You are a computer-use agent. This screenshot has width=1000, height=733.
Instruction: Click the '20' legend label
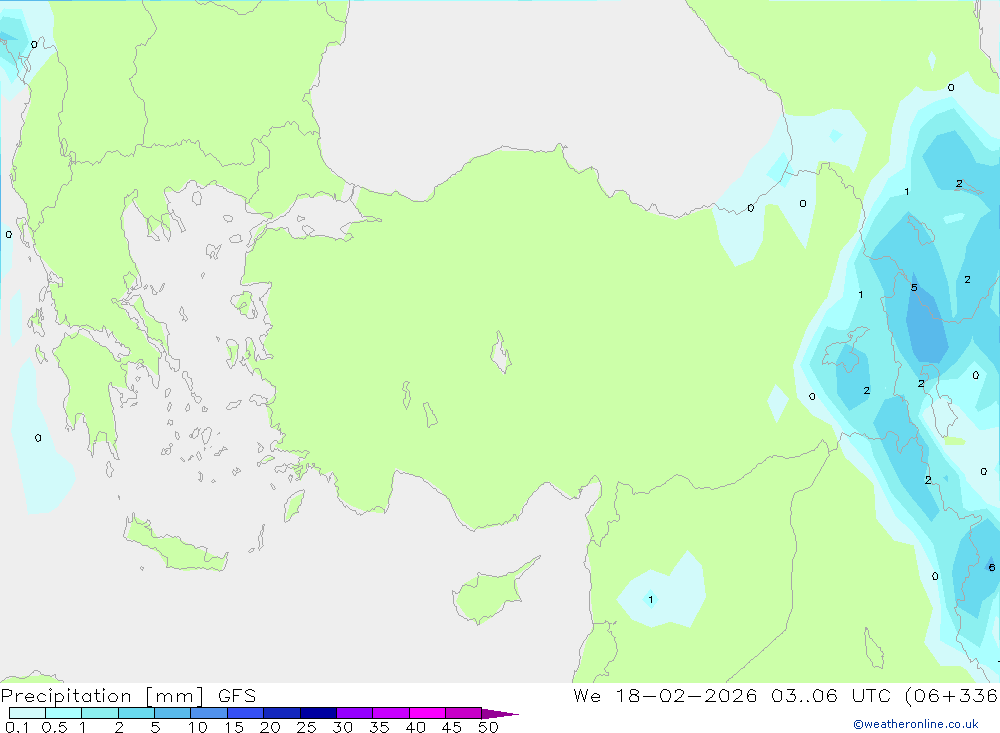click(x=270, y=727)
